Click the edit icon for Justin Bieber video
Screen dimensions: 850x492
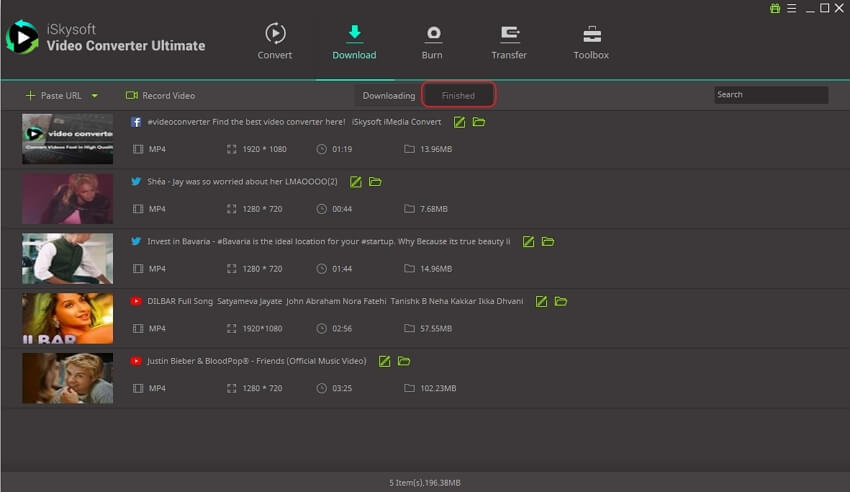(x=384, y=361)
